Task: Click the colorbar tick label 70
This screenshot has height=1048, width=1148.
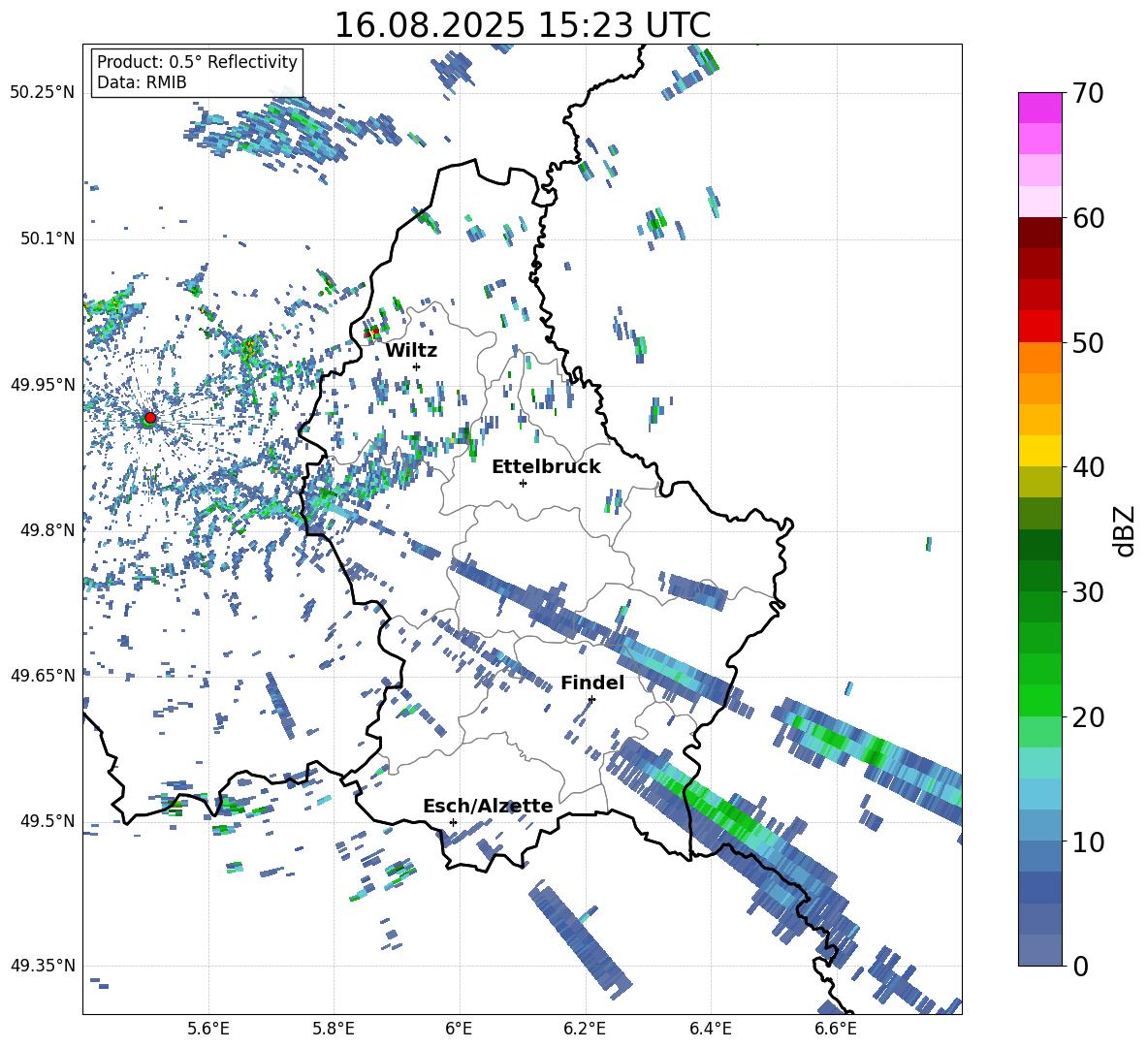Action: [x=1089, y=93]
